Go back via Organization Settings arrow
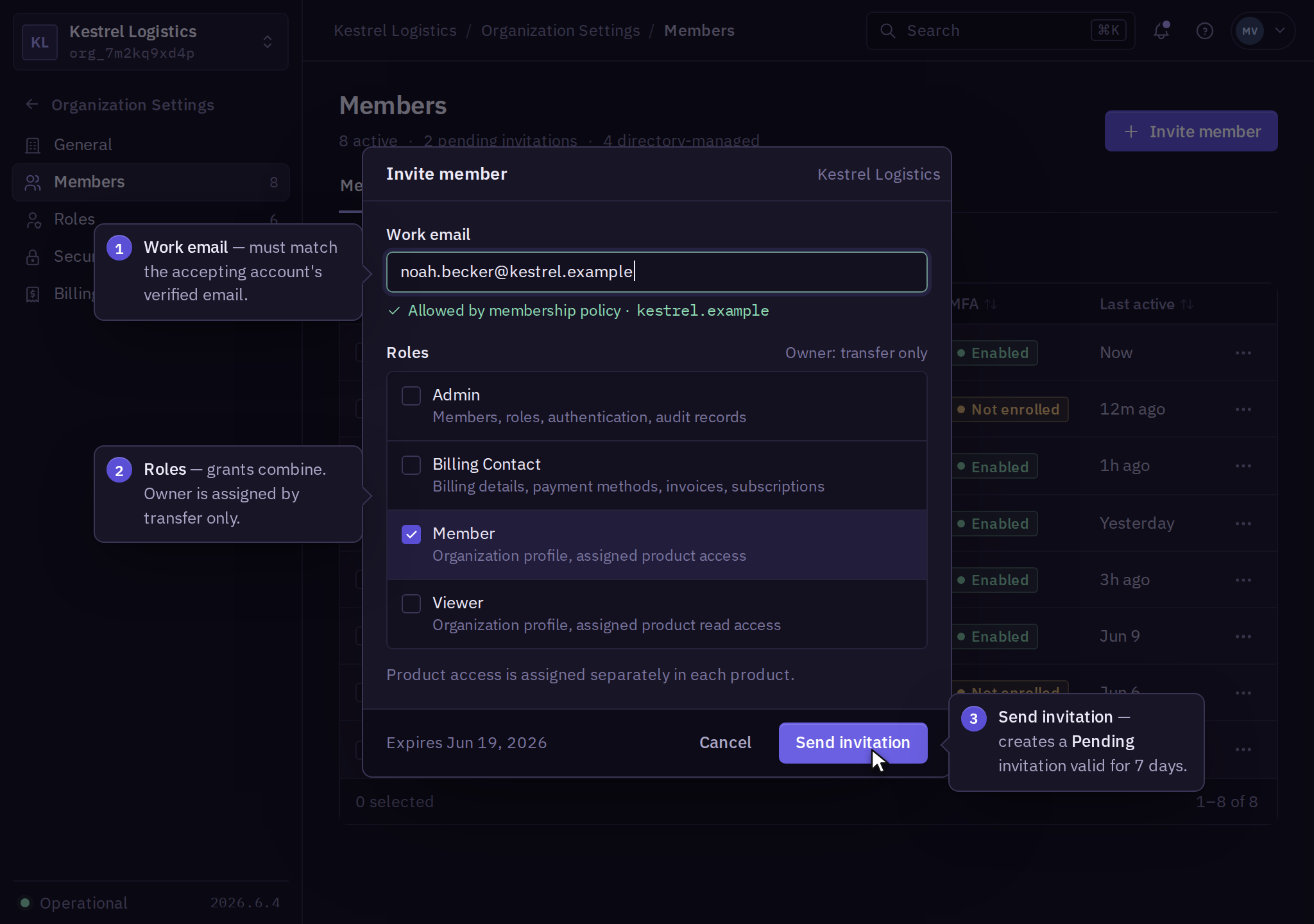This screenshot has height=924, width=1314. (32, 105)
